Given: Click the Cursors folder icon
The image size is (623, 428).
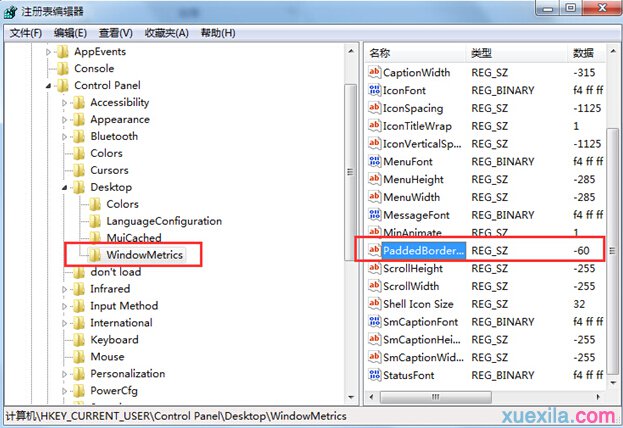Looking at the screenshot, I should 79,170.
